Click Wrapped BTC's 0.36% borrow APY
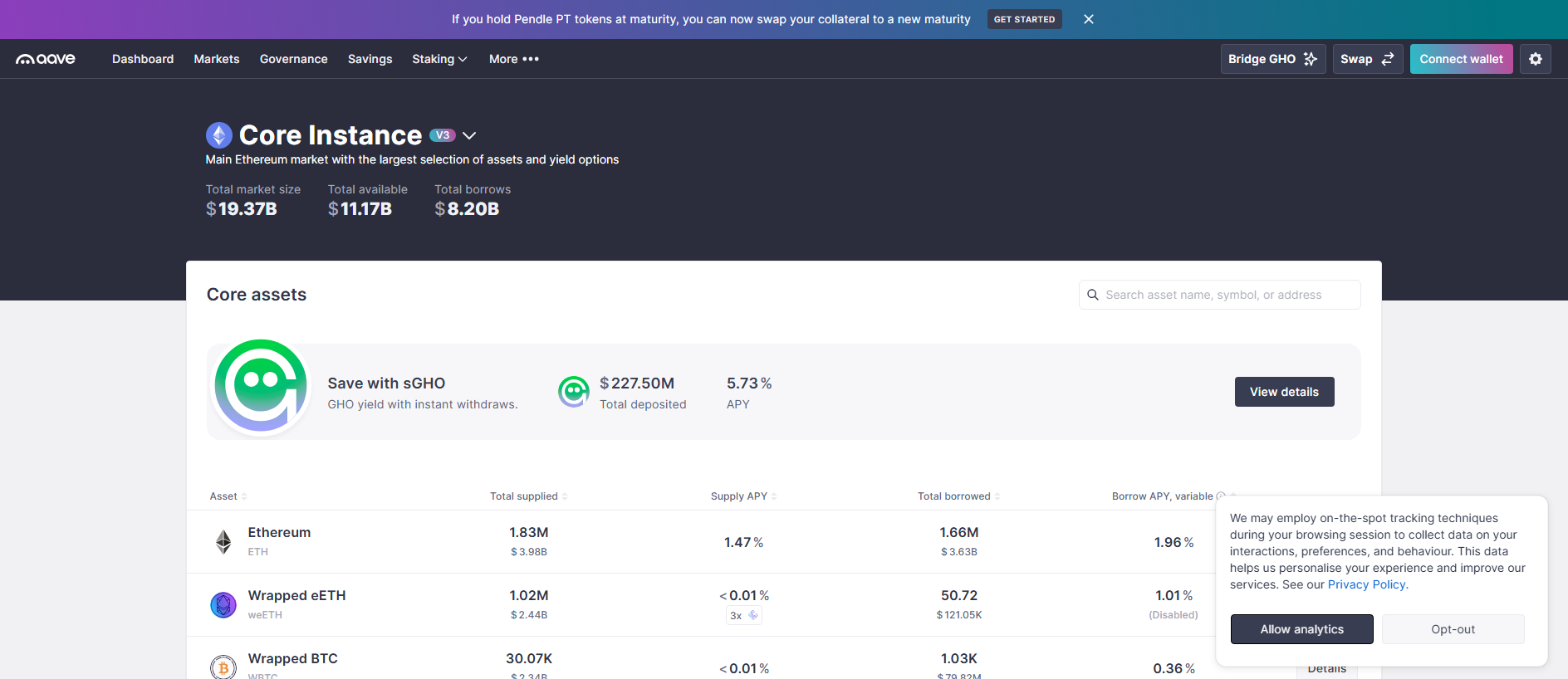1568x679 pixels. [x=1174, y=668]
